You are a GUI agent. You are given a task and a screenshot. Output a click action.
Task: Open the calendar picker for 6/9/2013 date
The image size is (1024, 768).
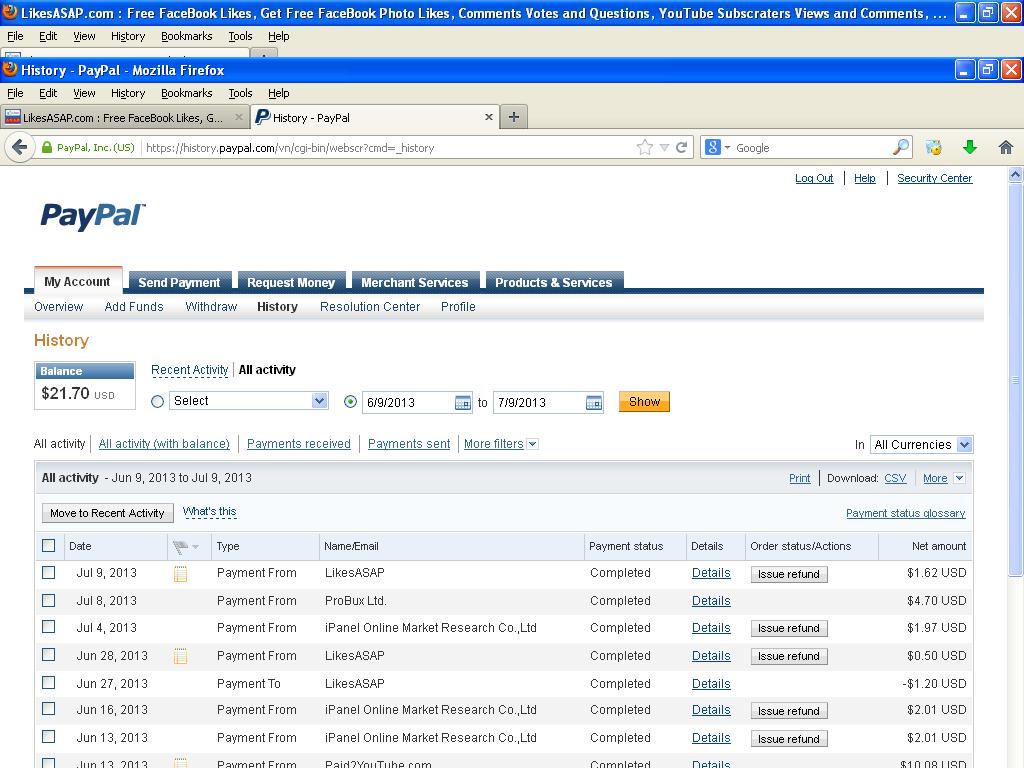pyautogui.click(x=462, y=402)
